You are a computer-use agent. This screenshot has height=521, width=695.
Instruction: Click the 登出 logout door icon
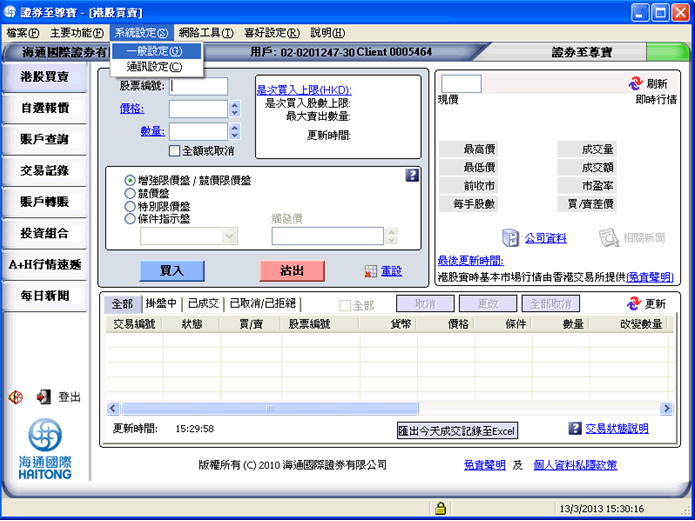pyautogui.click(x=43, y=397)
